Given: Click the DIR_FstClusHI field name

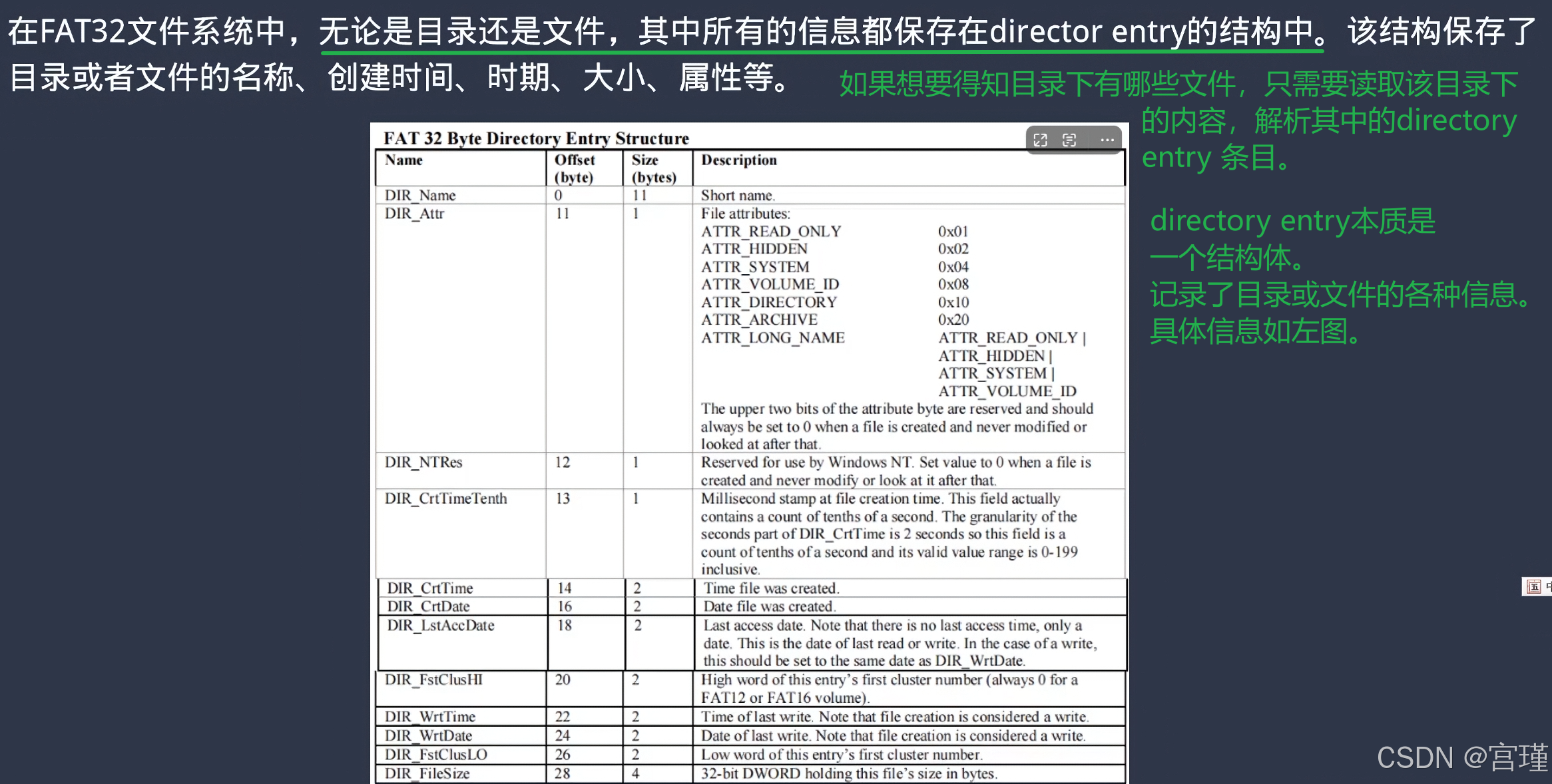Looking at the screenshot, I should (433, 680).
